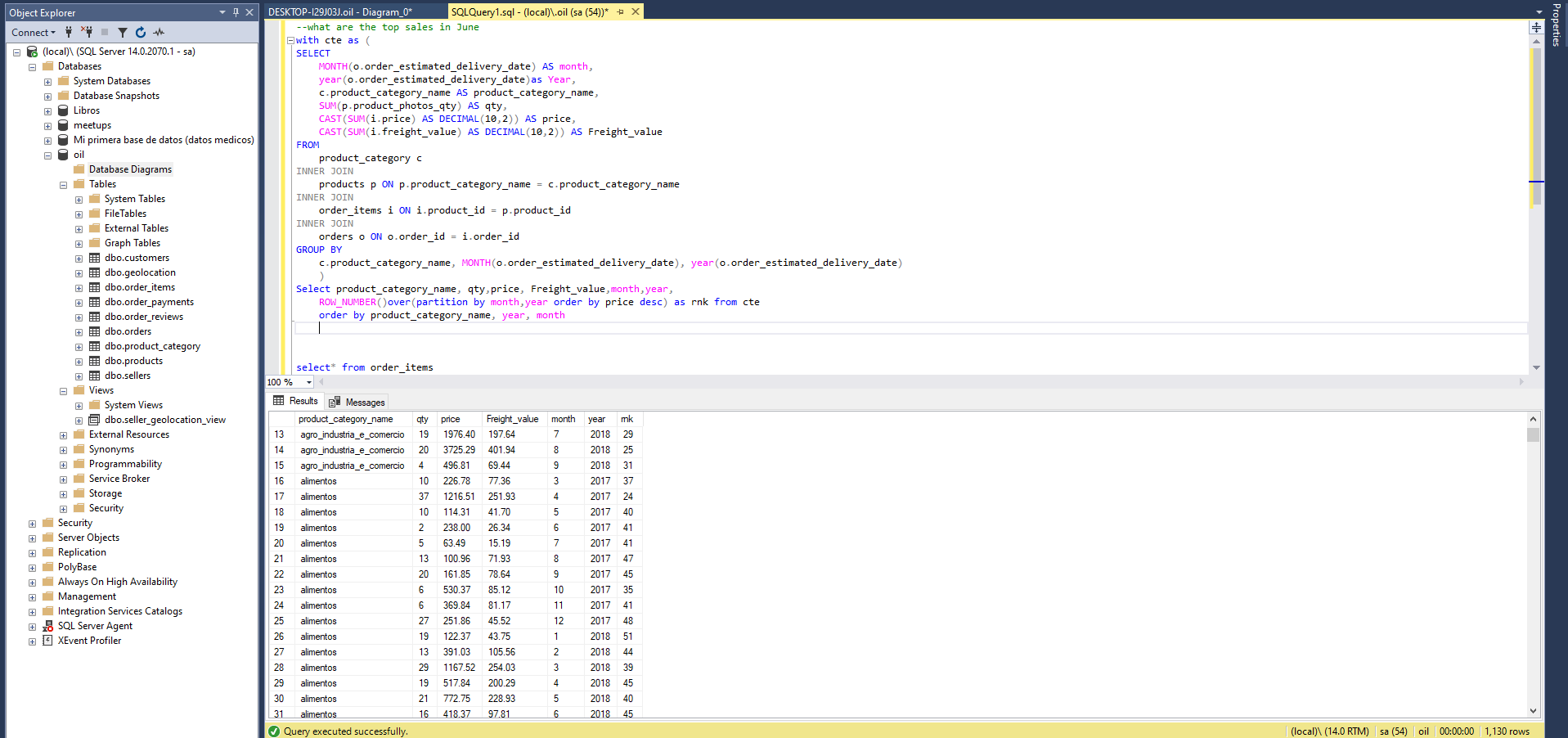Select the dbo.seller_geolocation_view item
Screen dimensions: 1568x738
pyautogui.click(x=164, y=420)
